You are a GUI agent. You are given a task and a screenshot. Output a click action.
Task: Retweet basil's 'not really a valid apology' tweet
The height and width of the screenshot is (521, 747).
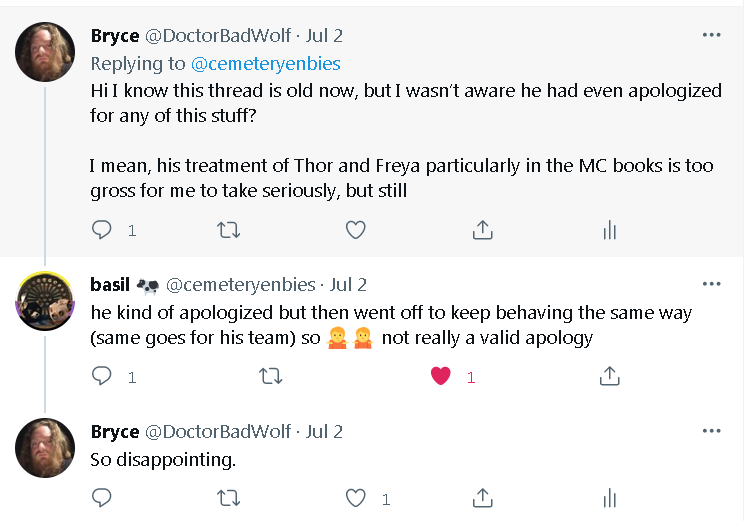270,376
